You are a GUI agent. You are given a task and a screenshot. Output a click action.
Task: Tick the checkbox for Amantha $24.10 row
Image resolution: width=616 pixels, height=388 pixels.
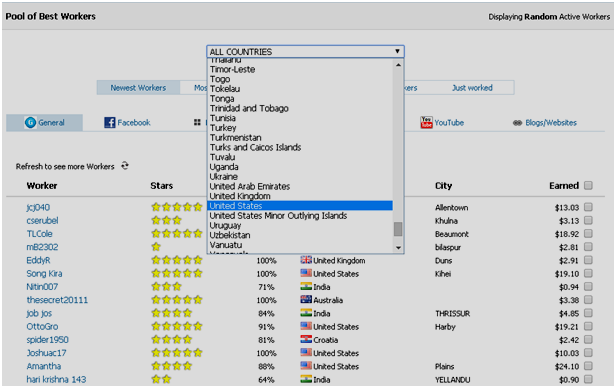(x=588, y=366)
